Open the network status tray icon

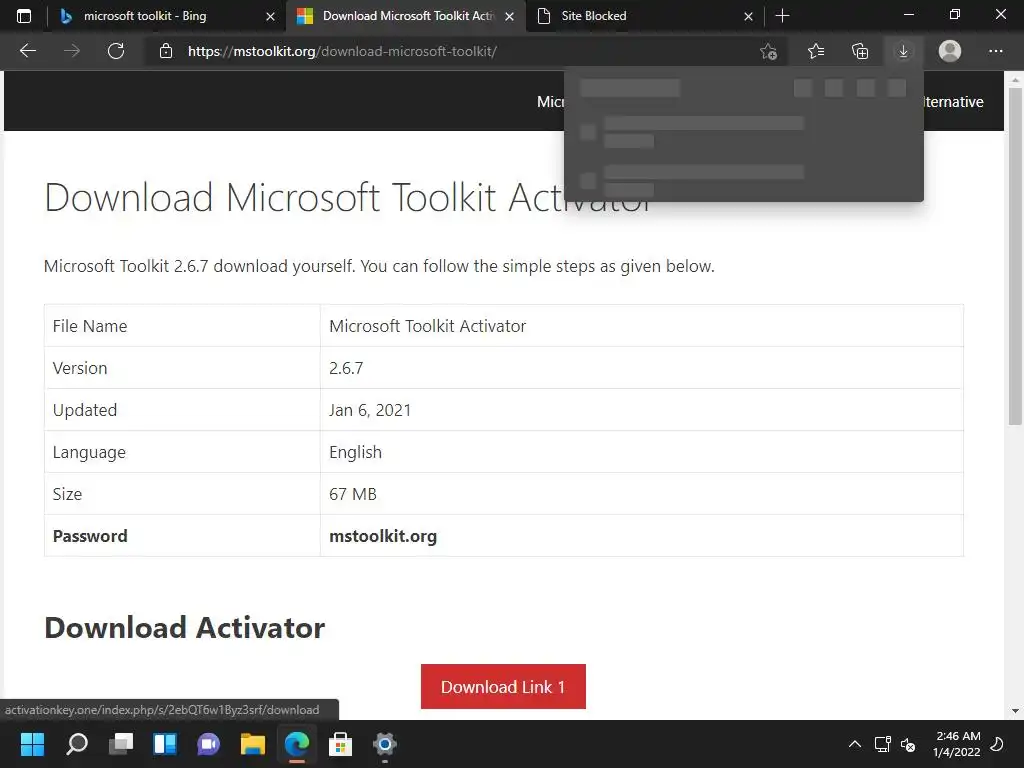882,744
